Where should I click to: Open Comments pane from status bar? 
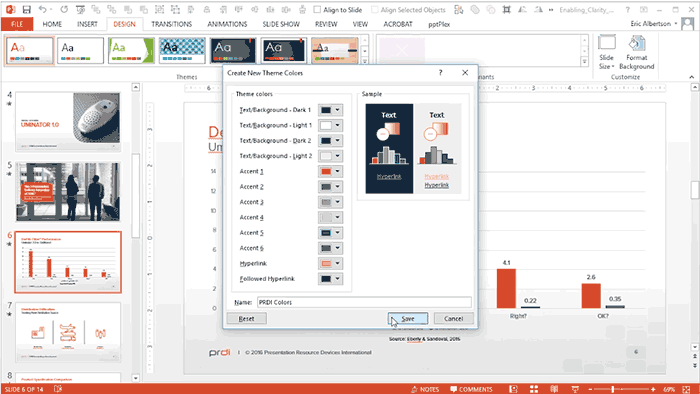pos(471,389)
